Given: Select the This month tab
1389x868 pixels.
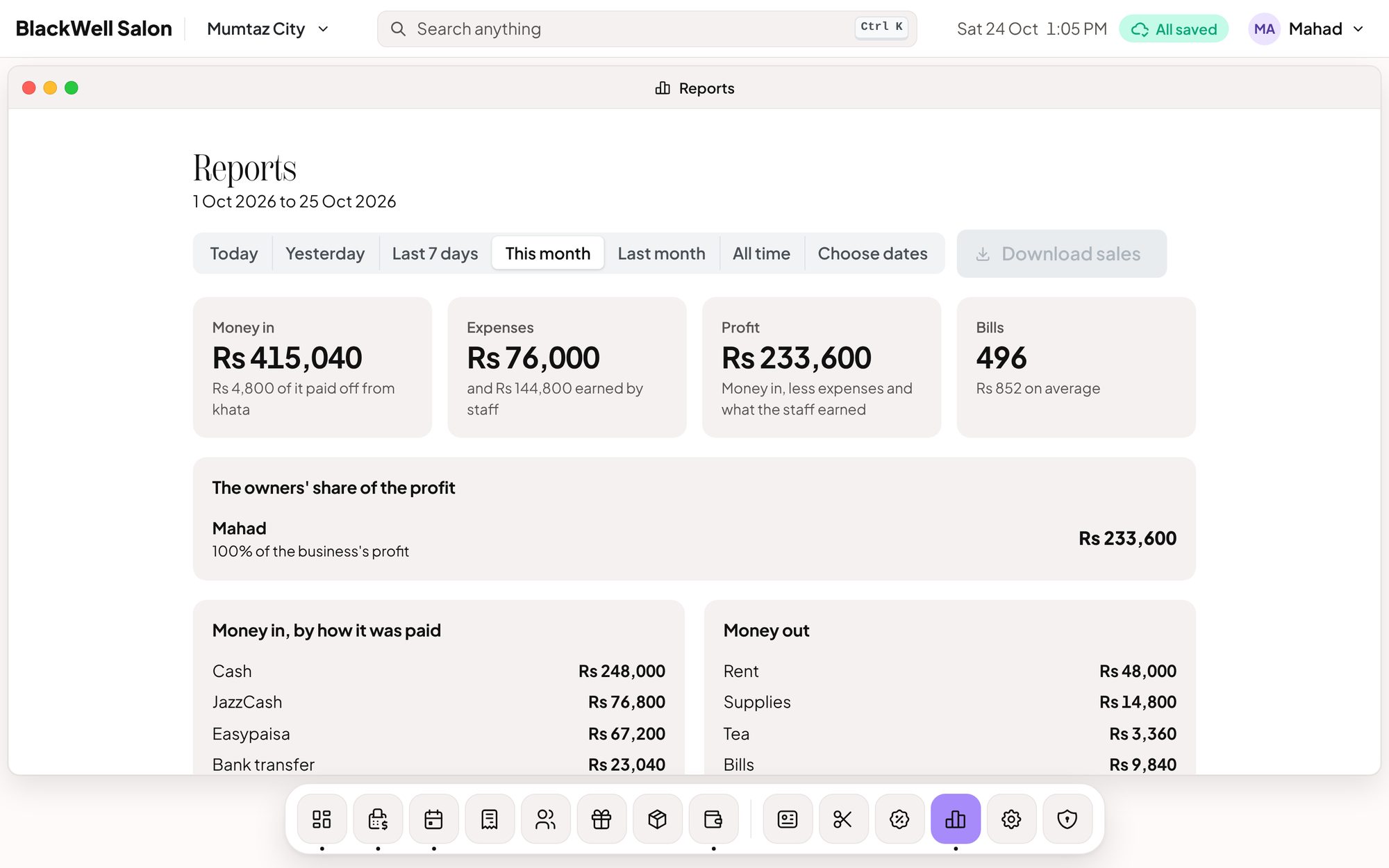Looking at the screenshot, I should (x=548, y=253).
